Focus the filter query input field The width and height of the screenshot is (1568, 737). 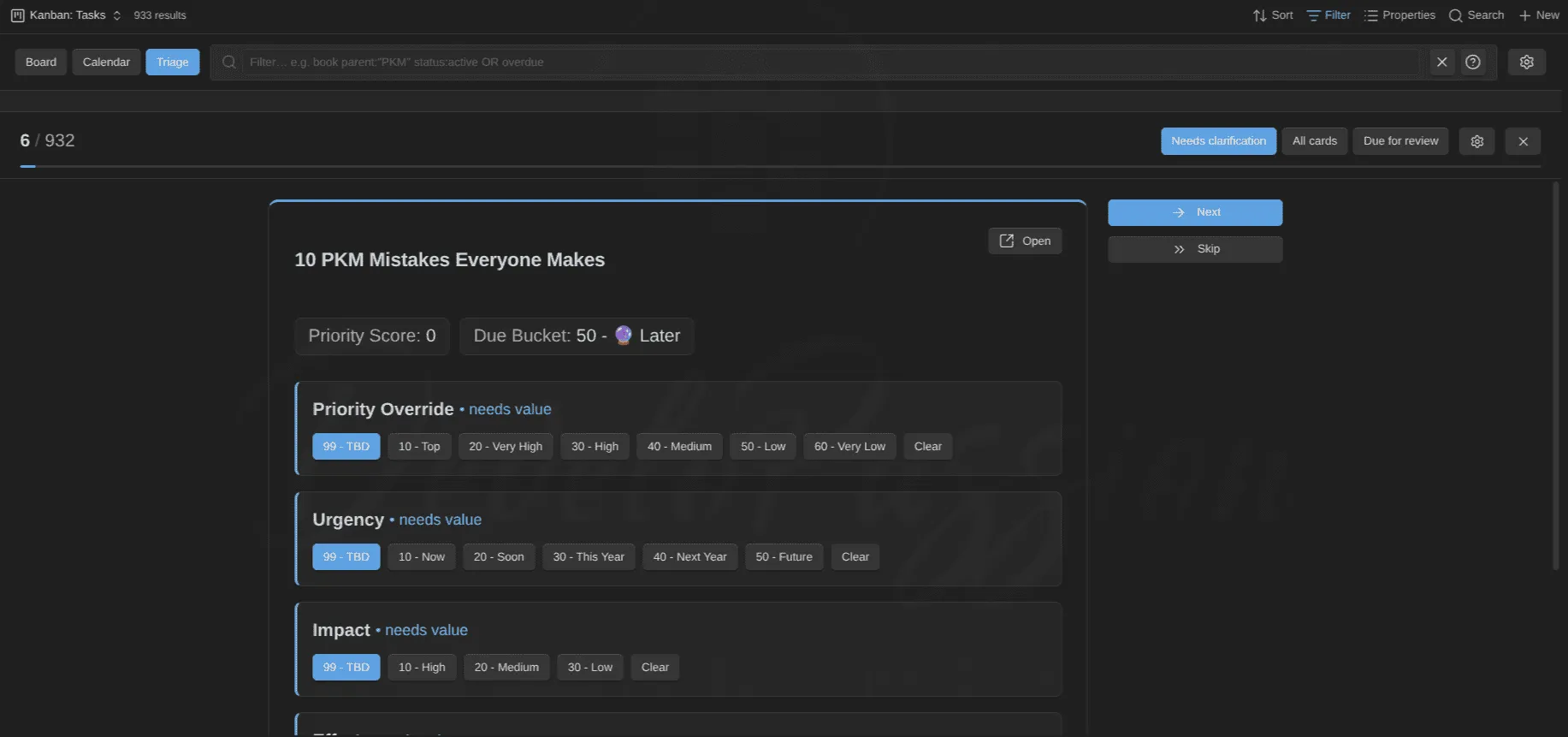point(830,62)
